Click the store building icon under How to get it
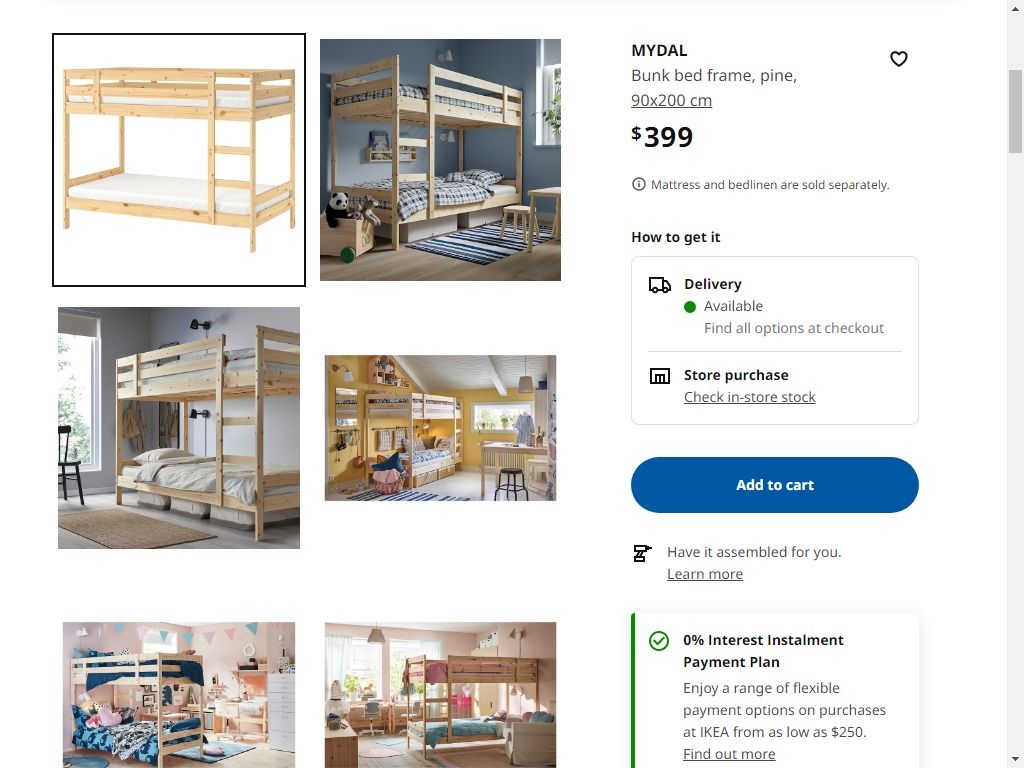 [659, 375]
